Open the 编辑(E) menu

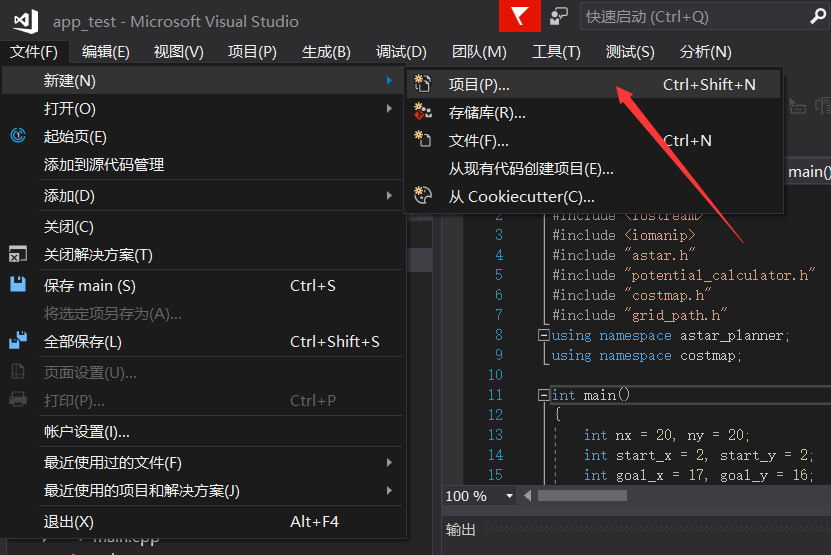pyautogui.click(x=106, y=52)
